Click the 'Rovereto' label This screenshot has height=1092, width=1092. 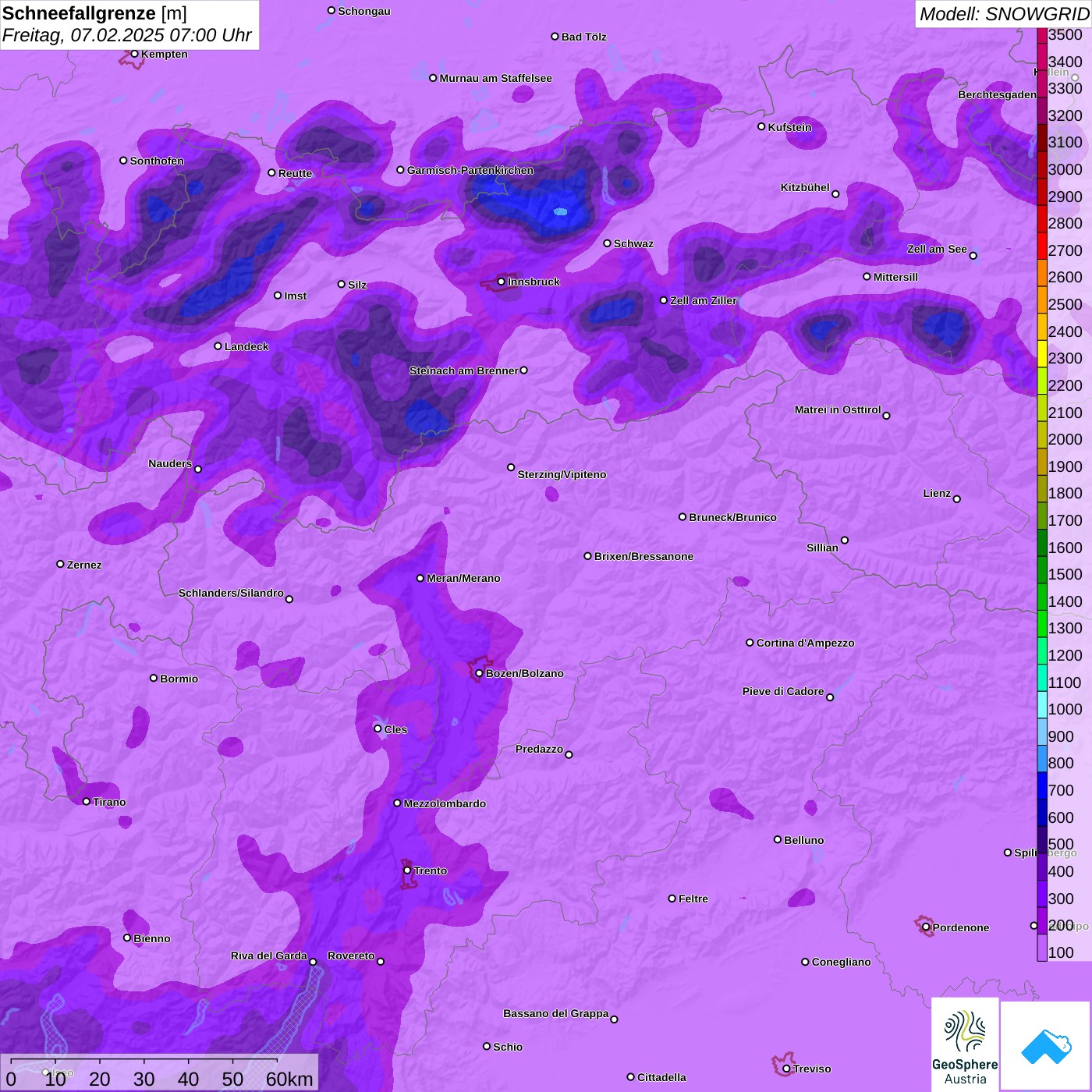(351, 955)
